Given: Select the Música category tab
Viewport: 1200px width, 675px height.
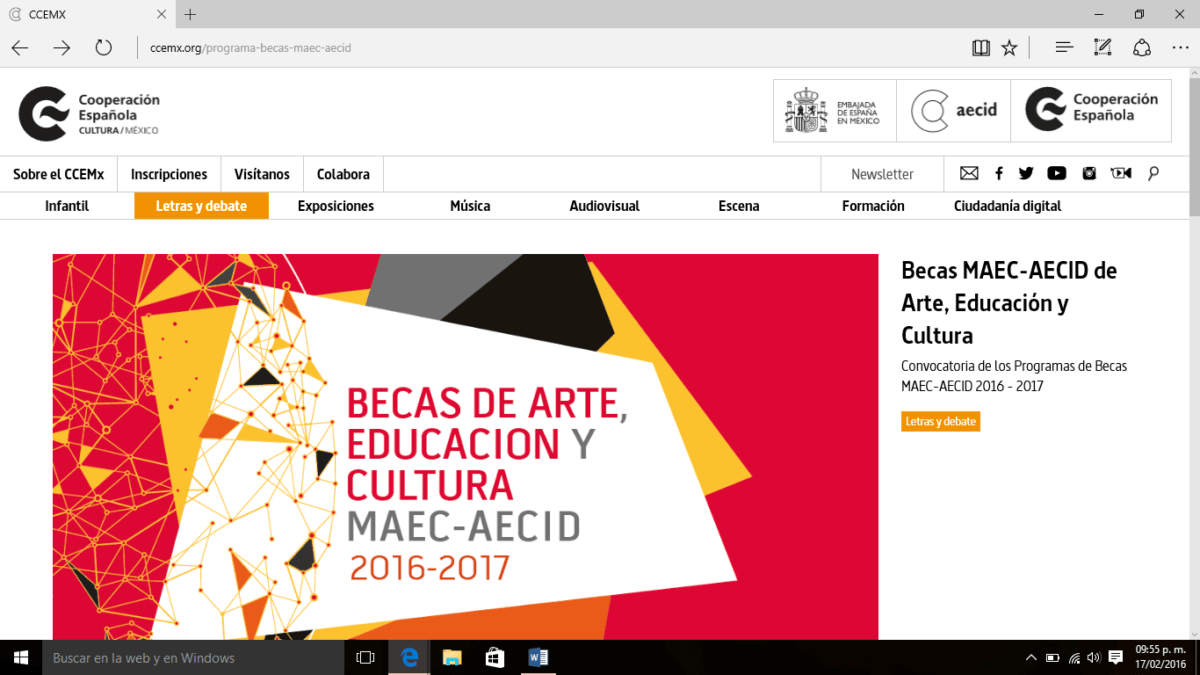Looking at the screenshot, I should [x=470, y=206].
